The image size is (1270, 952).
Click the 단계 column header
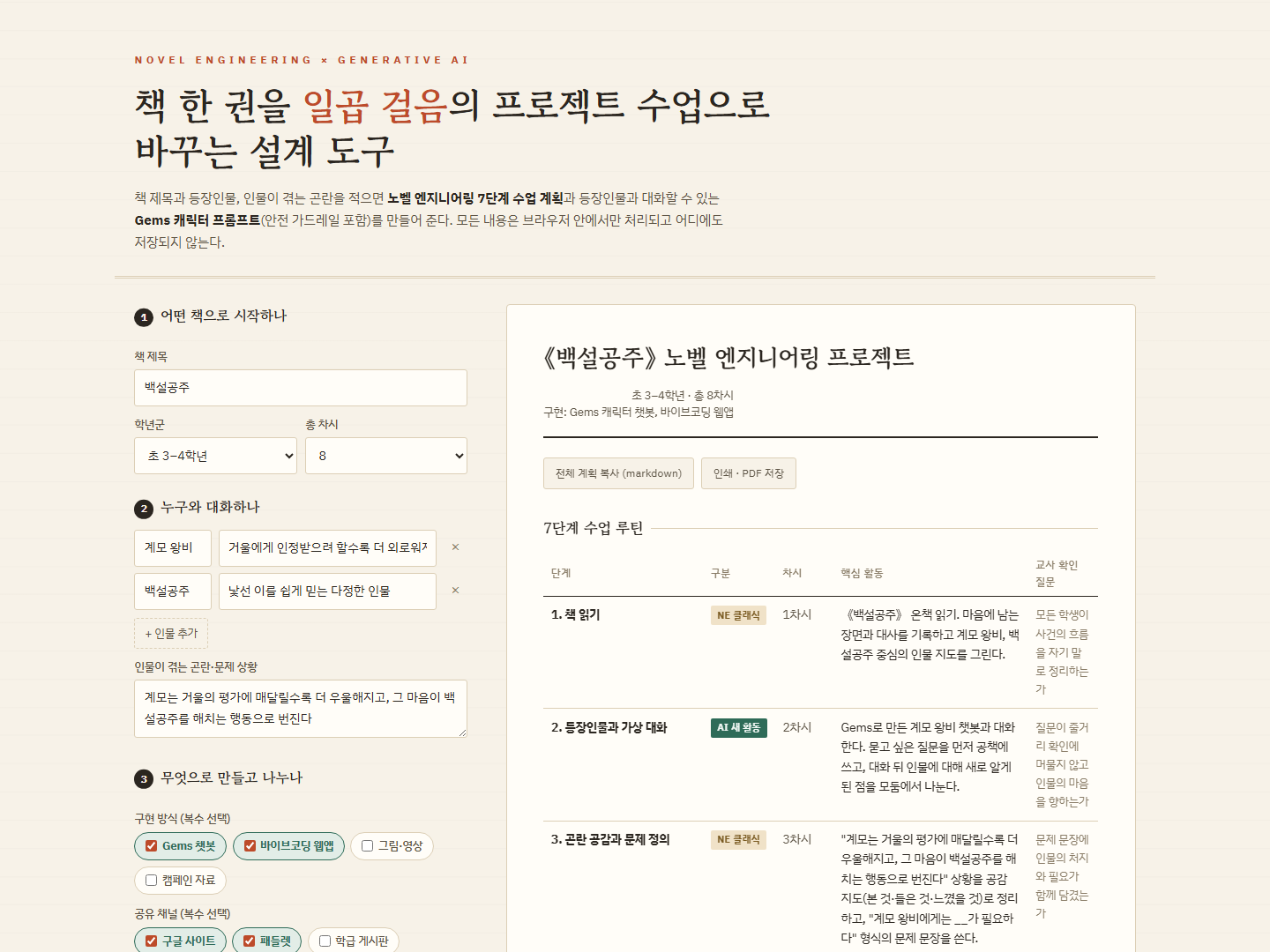tap(561, 574)
